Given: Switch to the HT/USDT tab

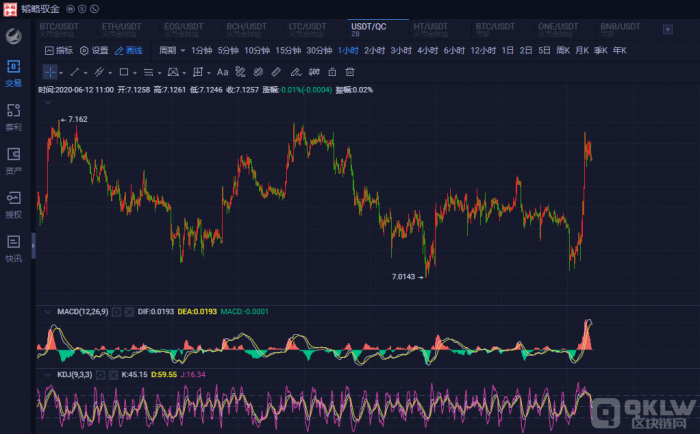Looking at the screenshot, I should (x=430, y=29).
